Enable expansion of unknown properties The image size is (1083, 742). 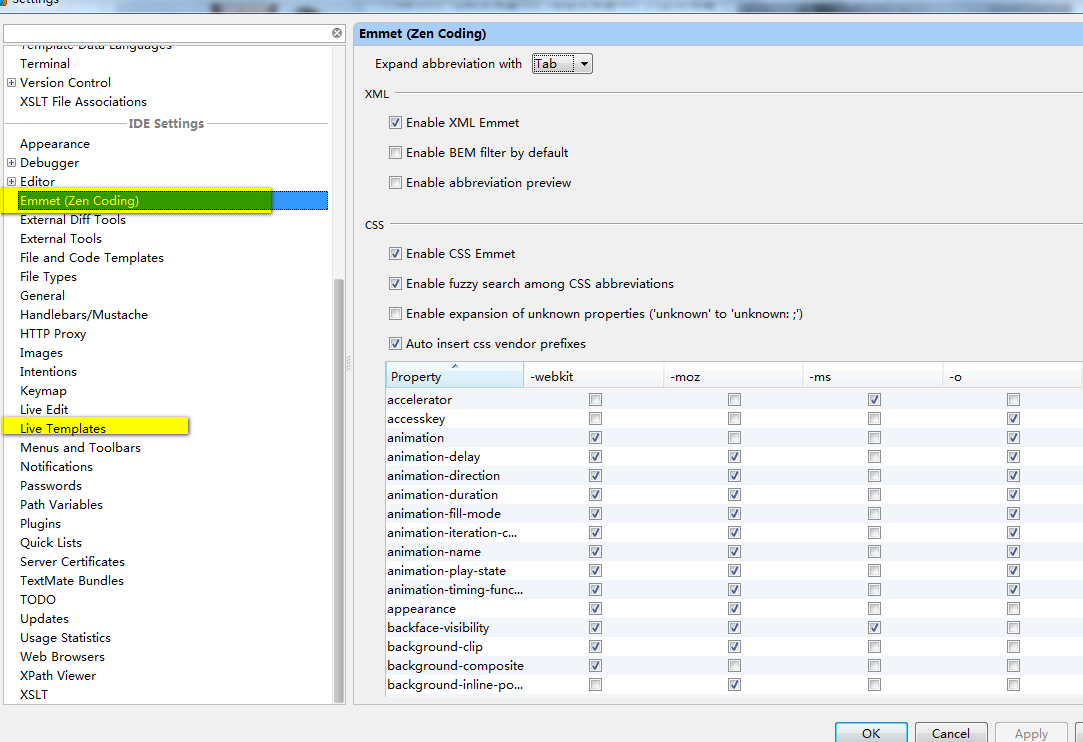(395, 314)
